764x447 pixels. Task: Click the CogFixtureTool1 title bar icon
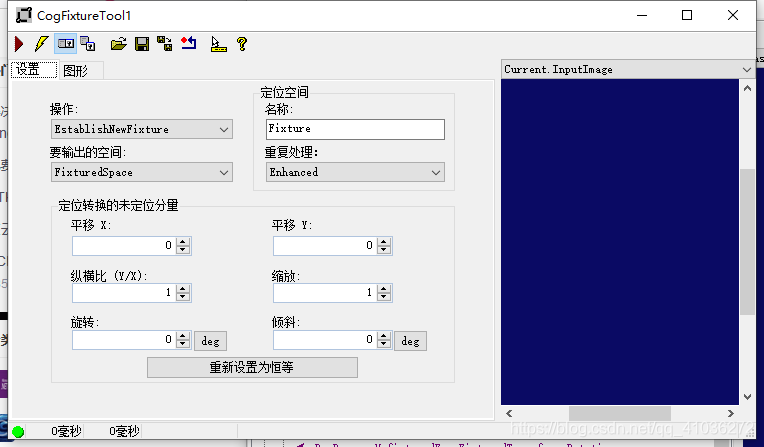tap(23, 15)
